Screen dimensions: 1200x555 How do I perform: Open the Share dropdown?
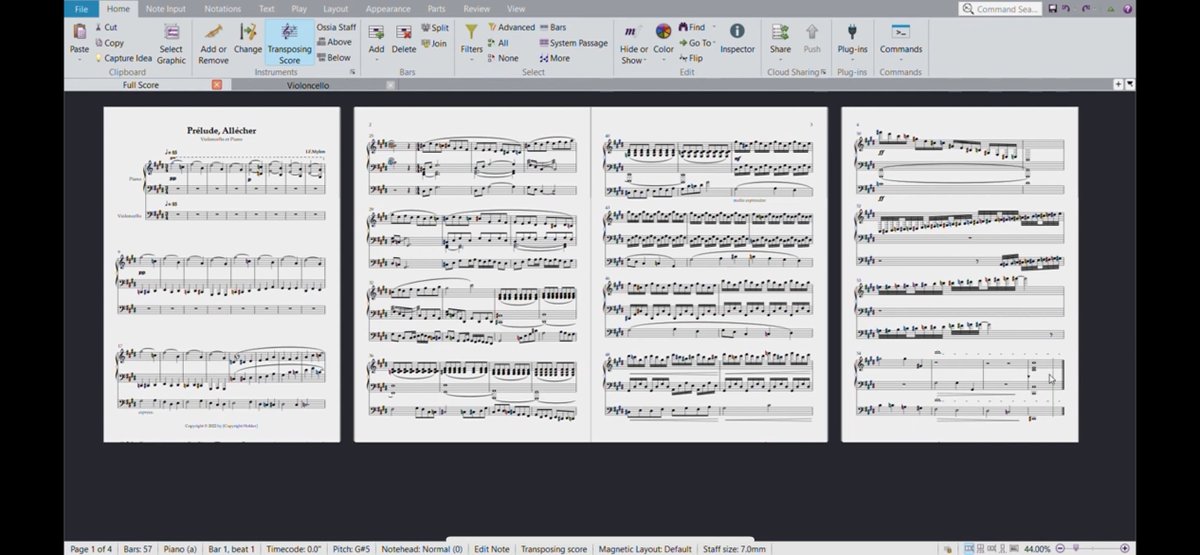click(780, 40)
